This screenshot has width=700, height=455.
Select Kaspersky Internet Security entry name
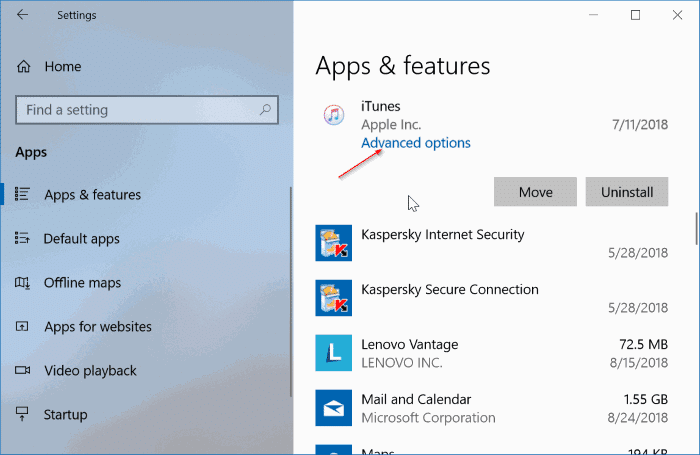click(x=442, y=234)
